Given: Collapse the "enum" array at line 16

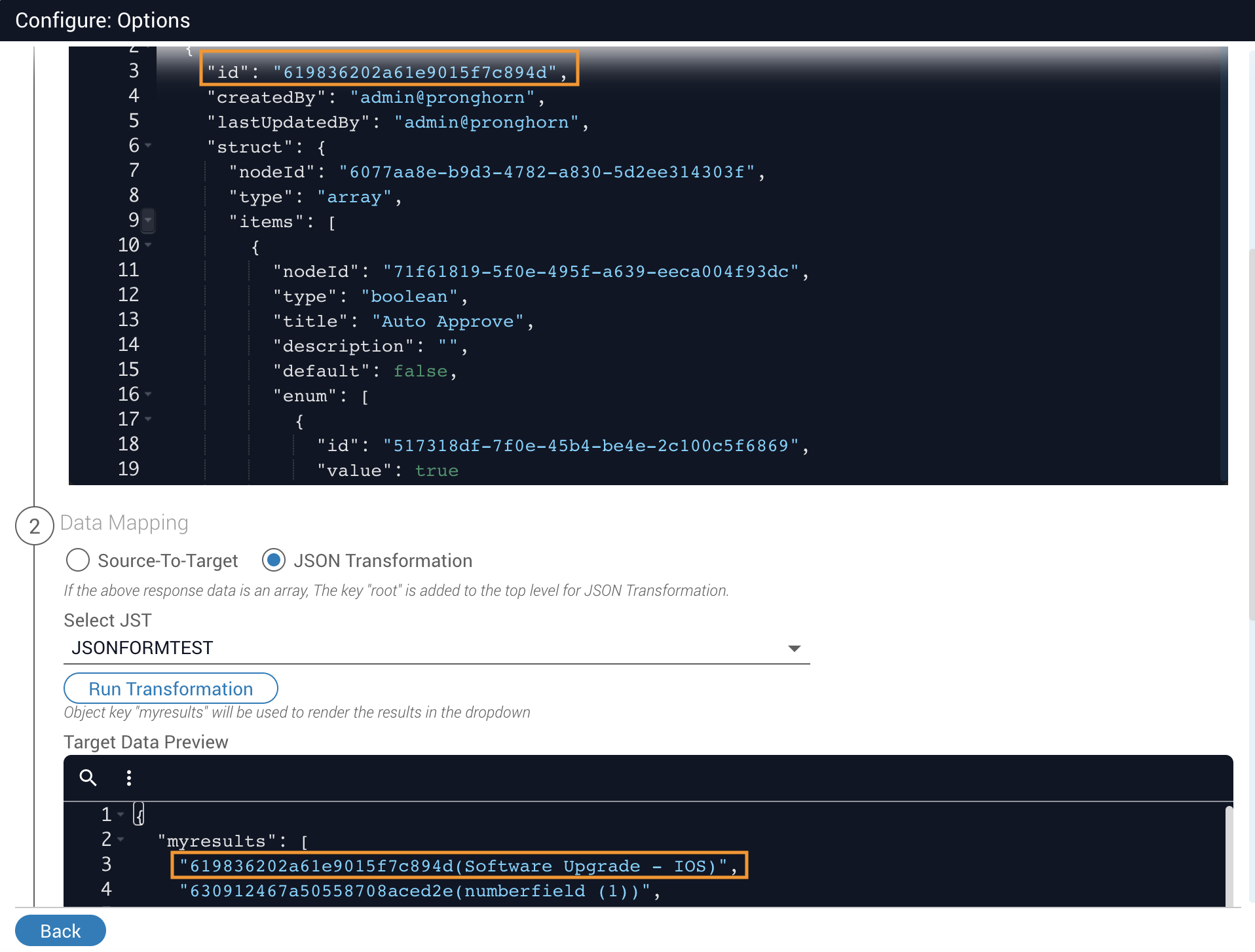Looking at the screenshot, I should [149, 394].
